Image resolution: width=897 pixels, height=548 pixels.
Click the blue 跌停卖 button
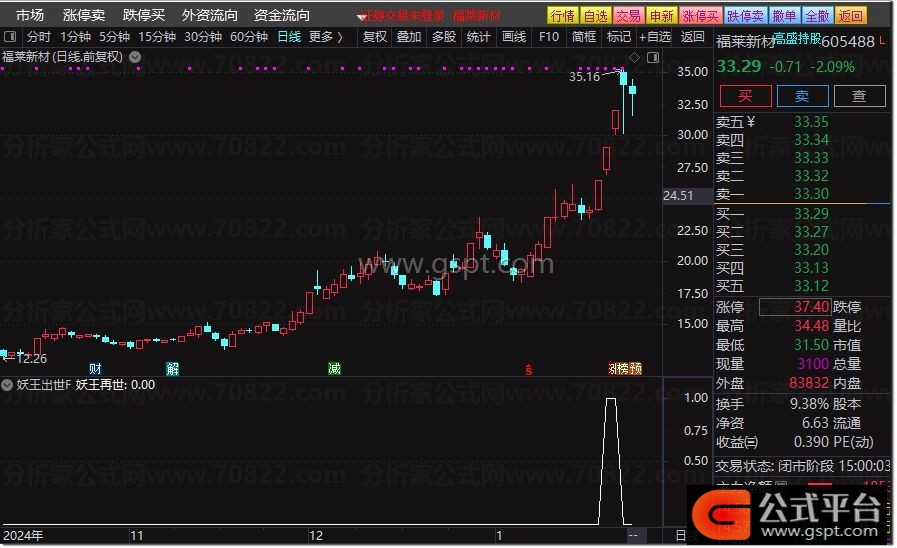click(x=745, y=16)
